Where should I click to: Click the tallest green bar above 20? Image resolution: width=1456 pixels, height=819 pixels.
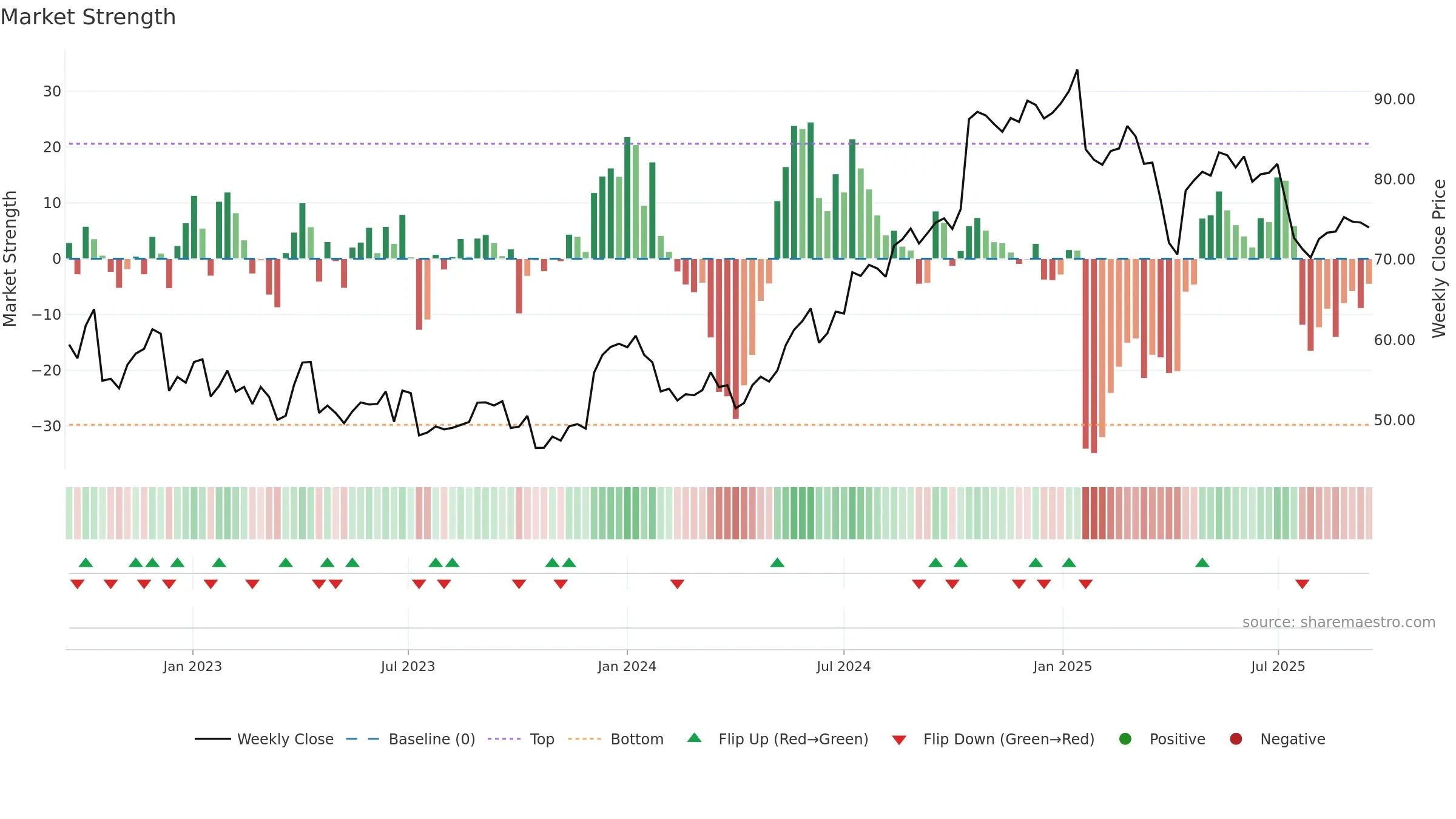[x=811, y=190]
